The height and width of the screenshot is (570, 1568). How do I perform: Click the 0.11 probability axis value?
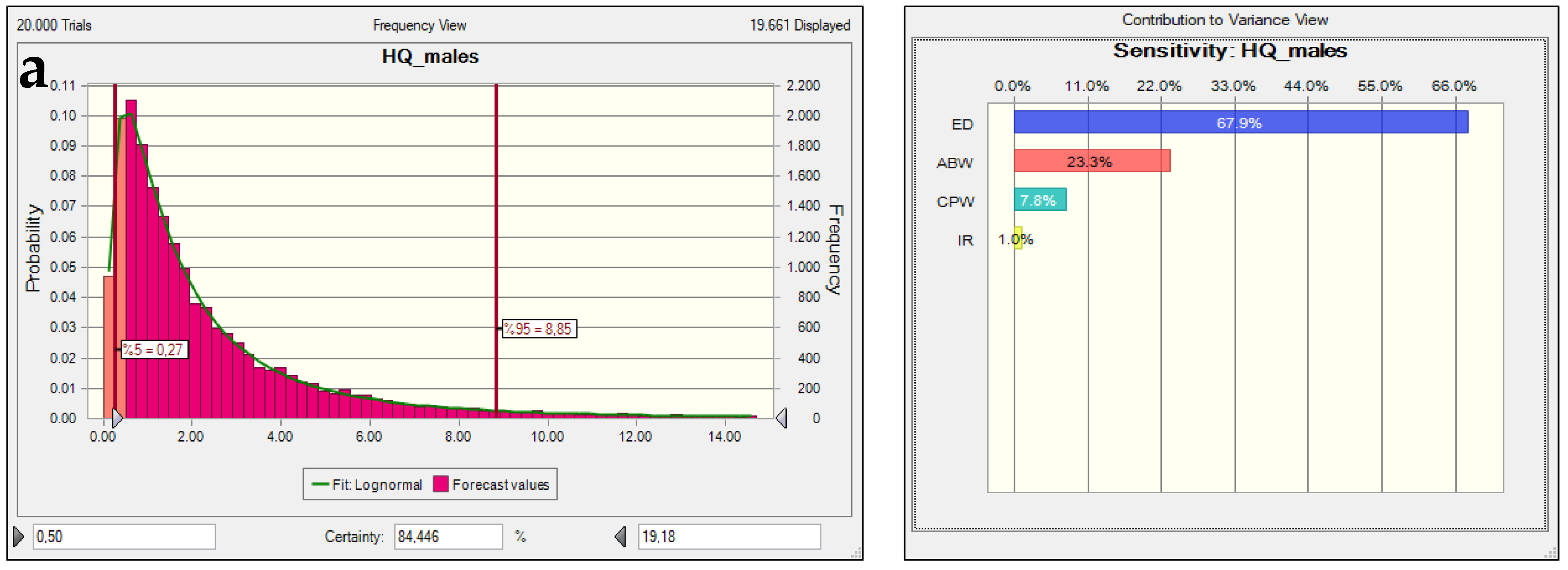point(63,86)
